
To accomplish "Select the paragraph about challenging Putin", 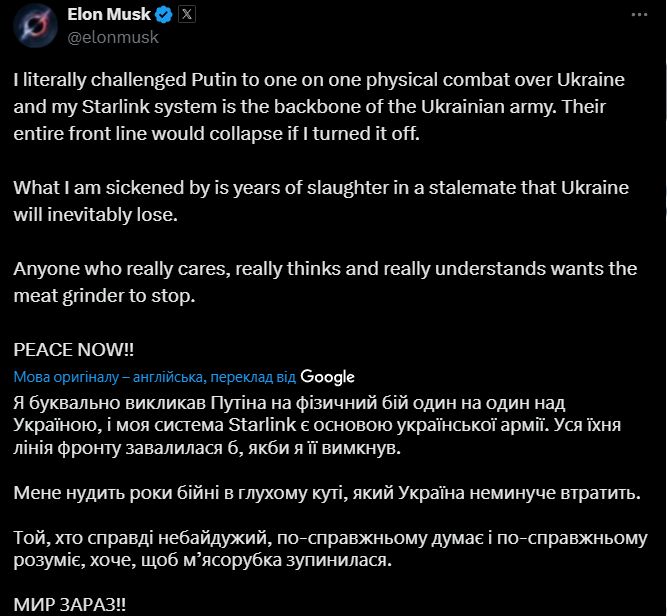I will point(319,107).
